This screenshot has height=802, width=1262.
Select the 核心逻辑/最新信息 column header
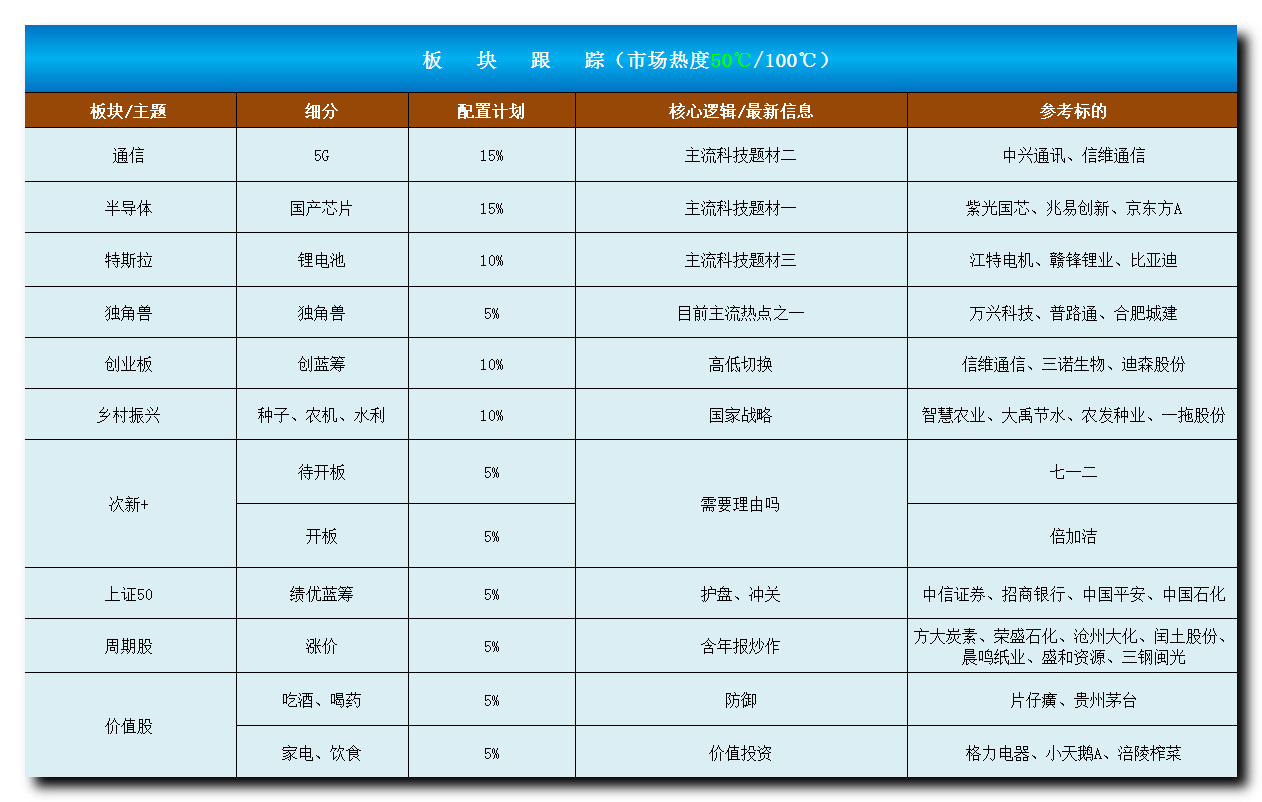pyautogui.click(x=741, y=111)
